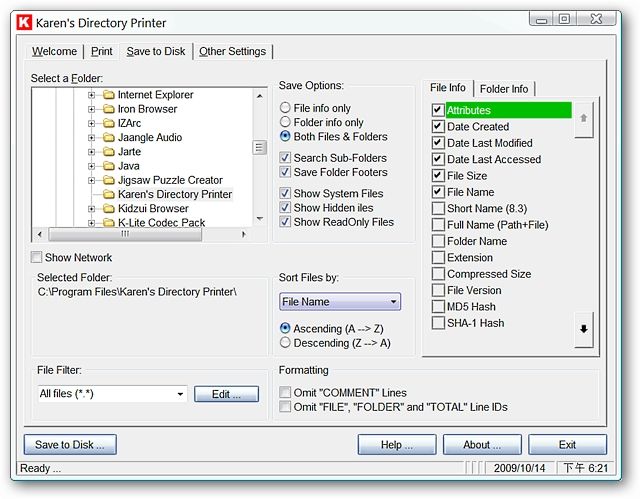The image size is (640, 499).
Task: Expand the Jarte tree node
Action: 91,152
